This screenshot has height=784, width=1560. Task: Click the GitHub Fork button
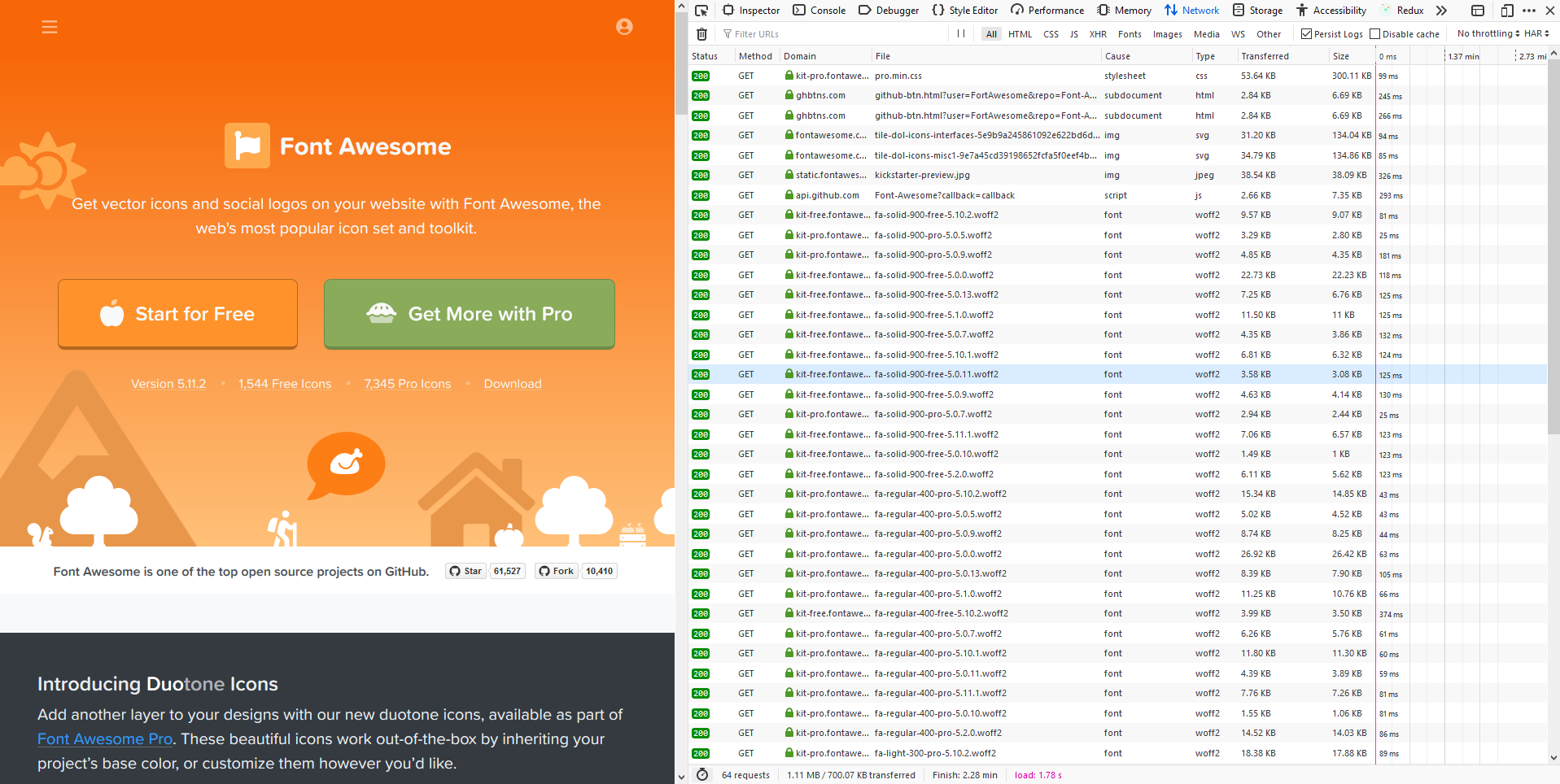click(556, 571)
